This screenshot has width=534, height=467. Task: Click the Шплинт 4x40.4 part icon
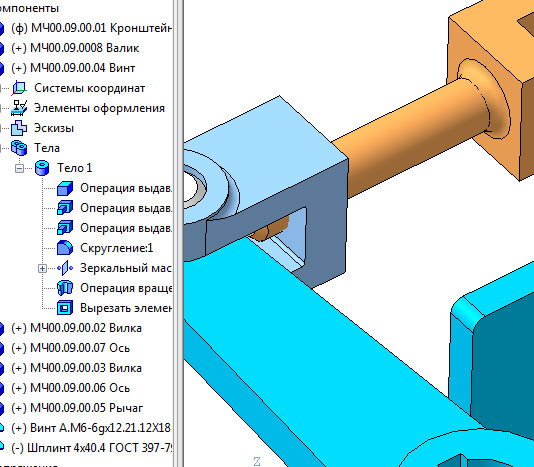pyautogui.click(x=1, y=447)
